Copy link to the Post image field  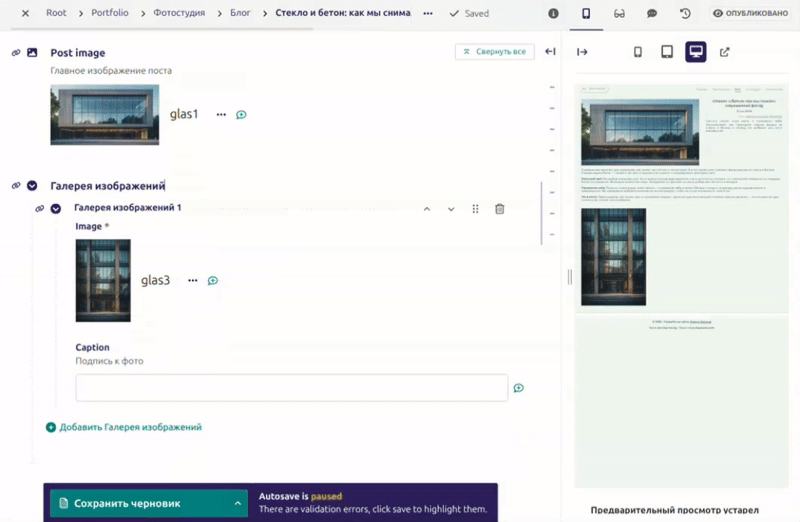tap(16, 53)
